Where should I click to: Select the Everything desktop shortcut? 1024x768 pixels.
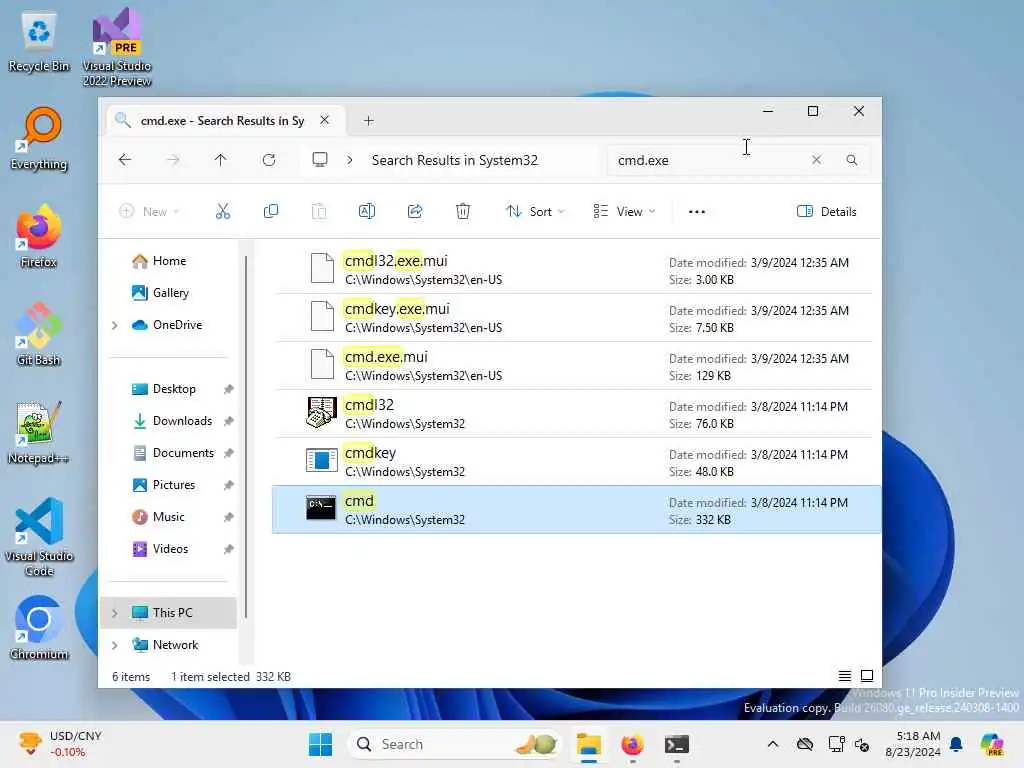(39, 138)
